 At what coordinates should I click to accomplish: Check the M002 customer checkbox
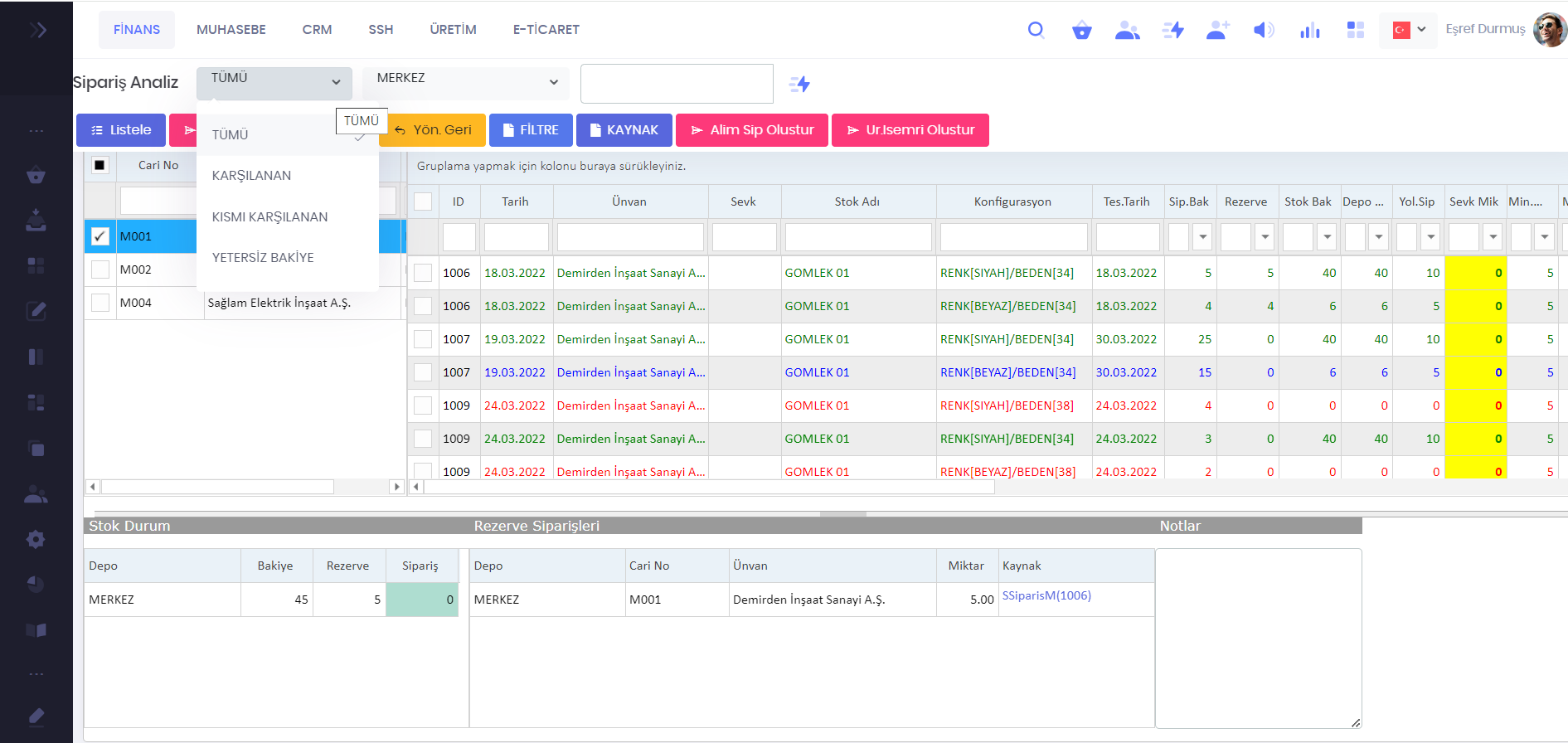[x=100, y=270]
